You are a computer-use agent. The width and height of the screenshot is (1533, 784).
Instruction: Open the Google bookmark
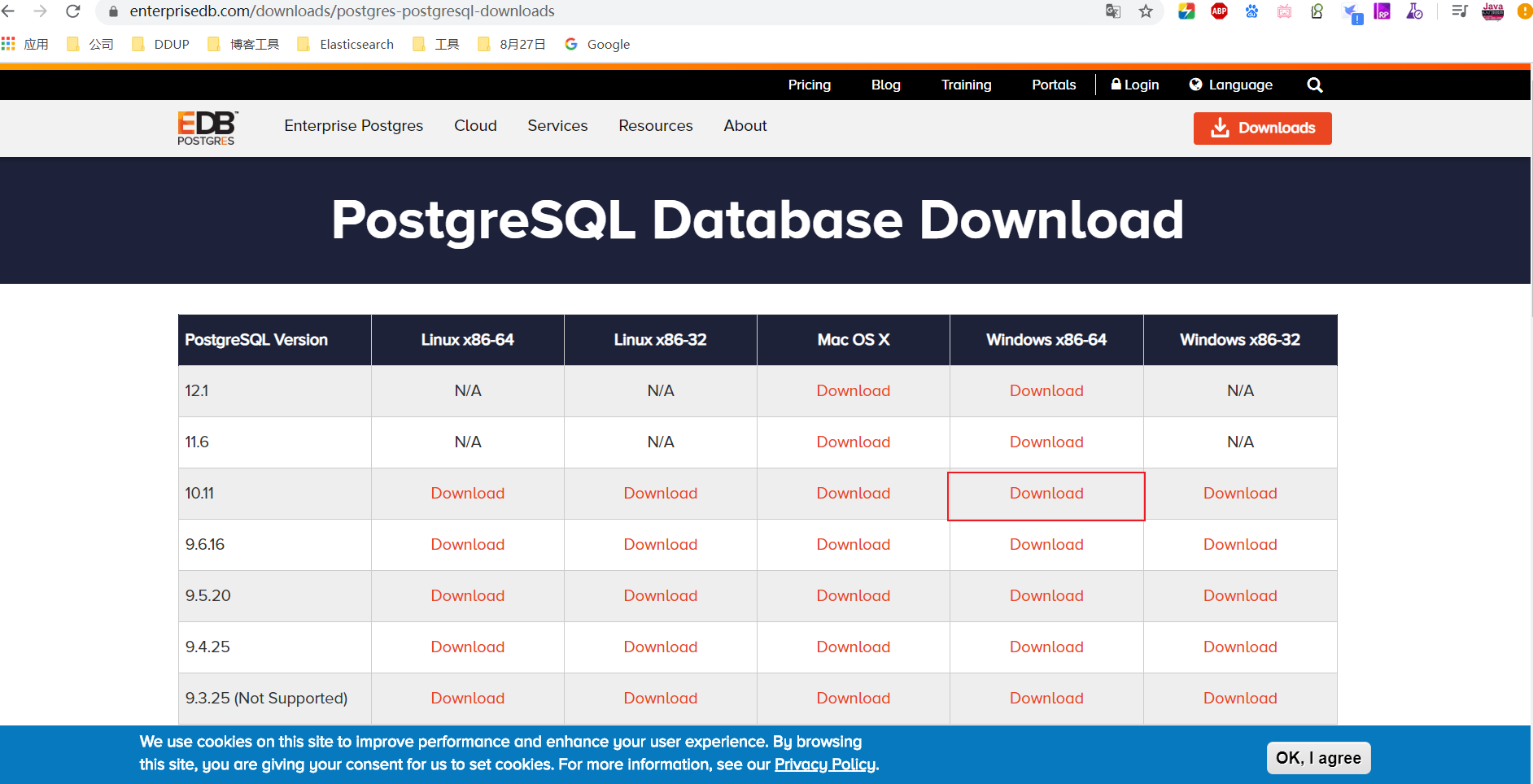point(598,44)
